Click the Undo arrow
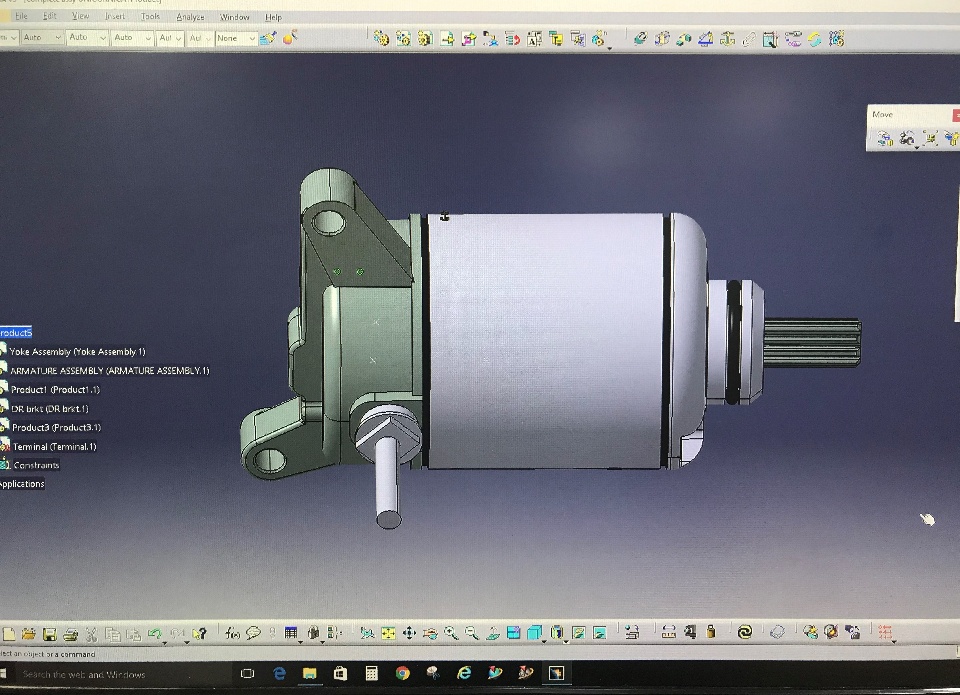Image resolution: width=960 pixels, height=695 pixels. pos(155,634)
